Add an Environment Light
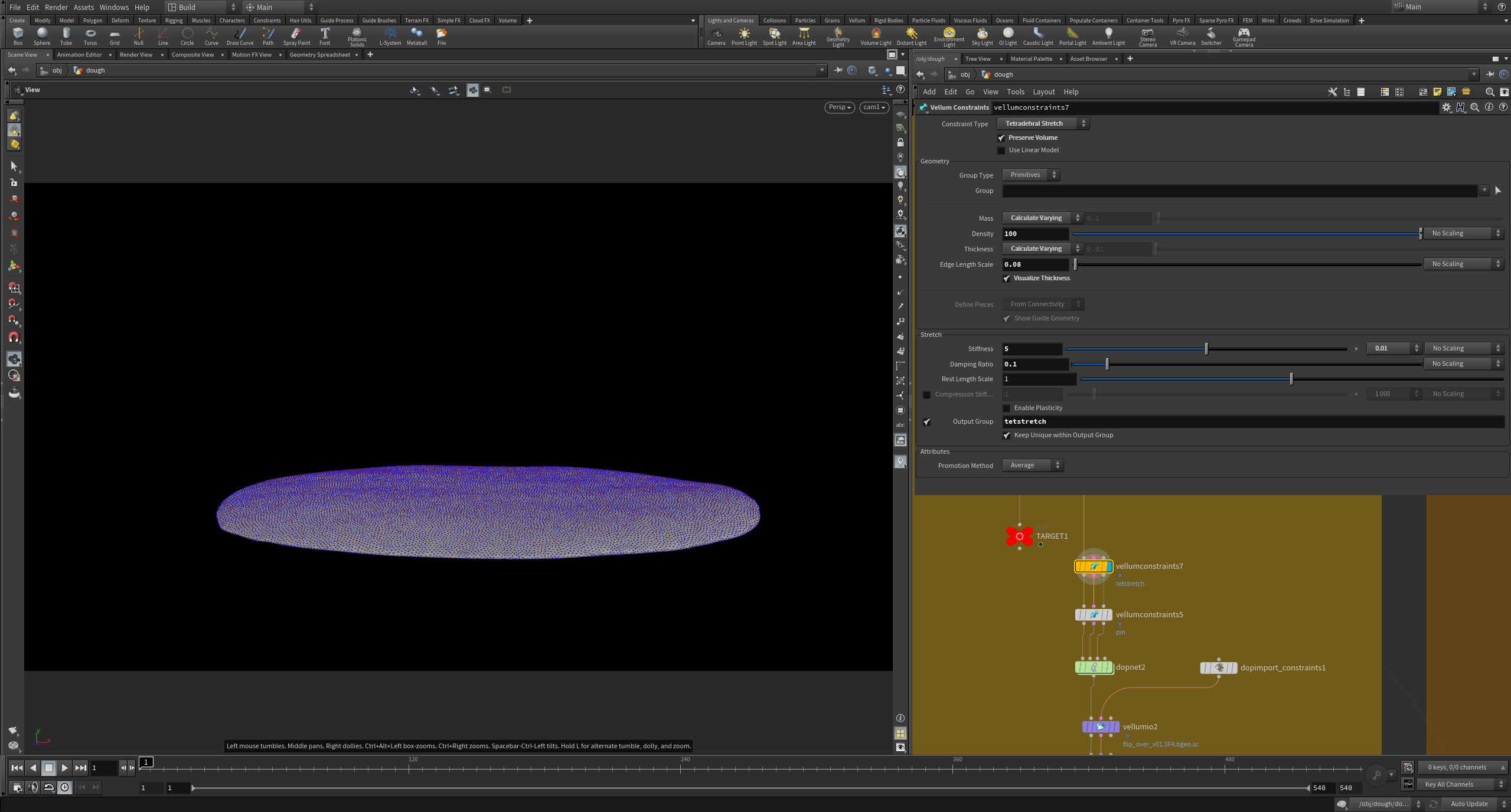The height and width of the screenshot is (812, 1511). pyautogui.click(x=948, y=37)
